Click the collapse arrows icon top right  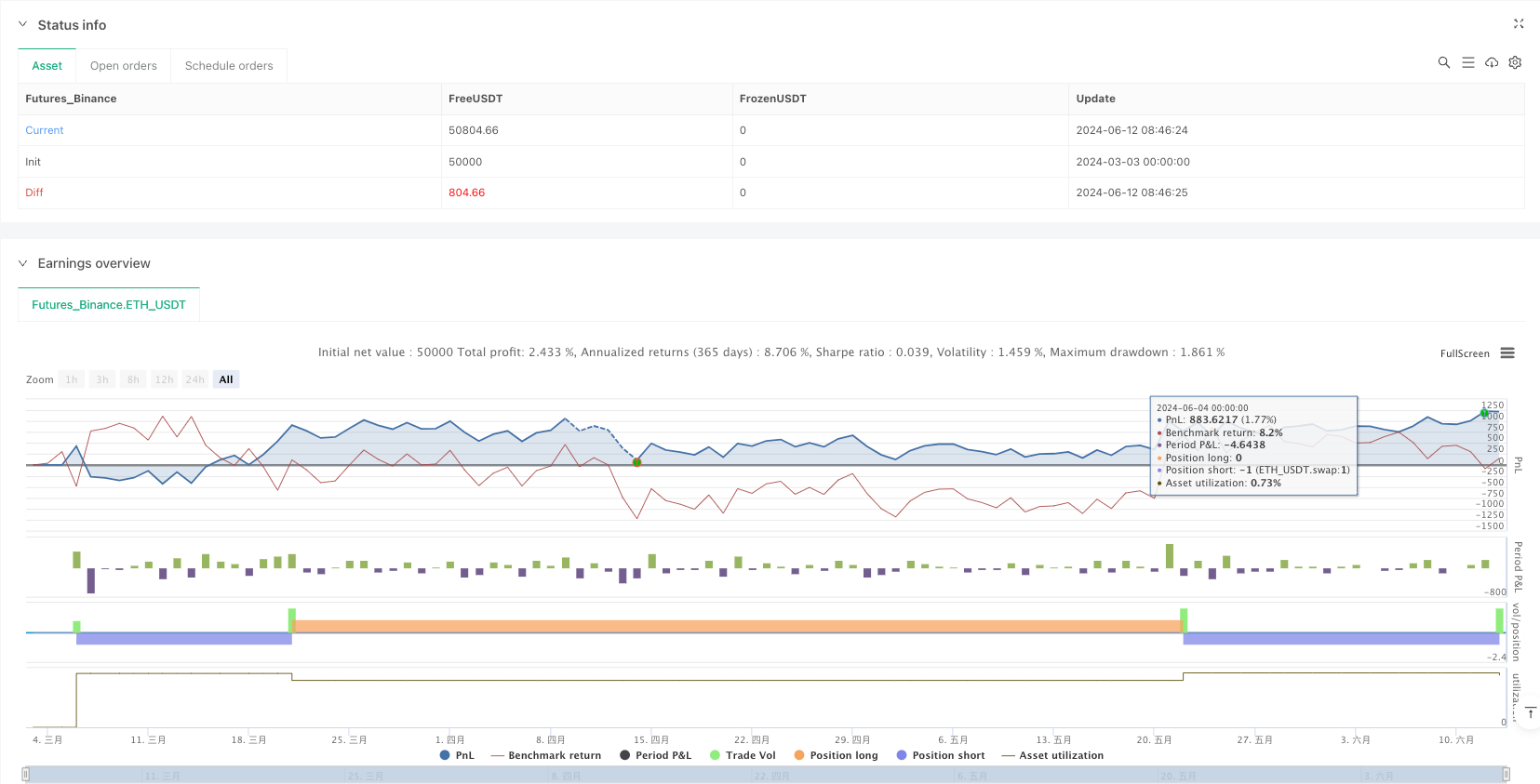click(1519, 24)
